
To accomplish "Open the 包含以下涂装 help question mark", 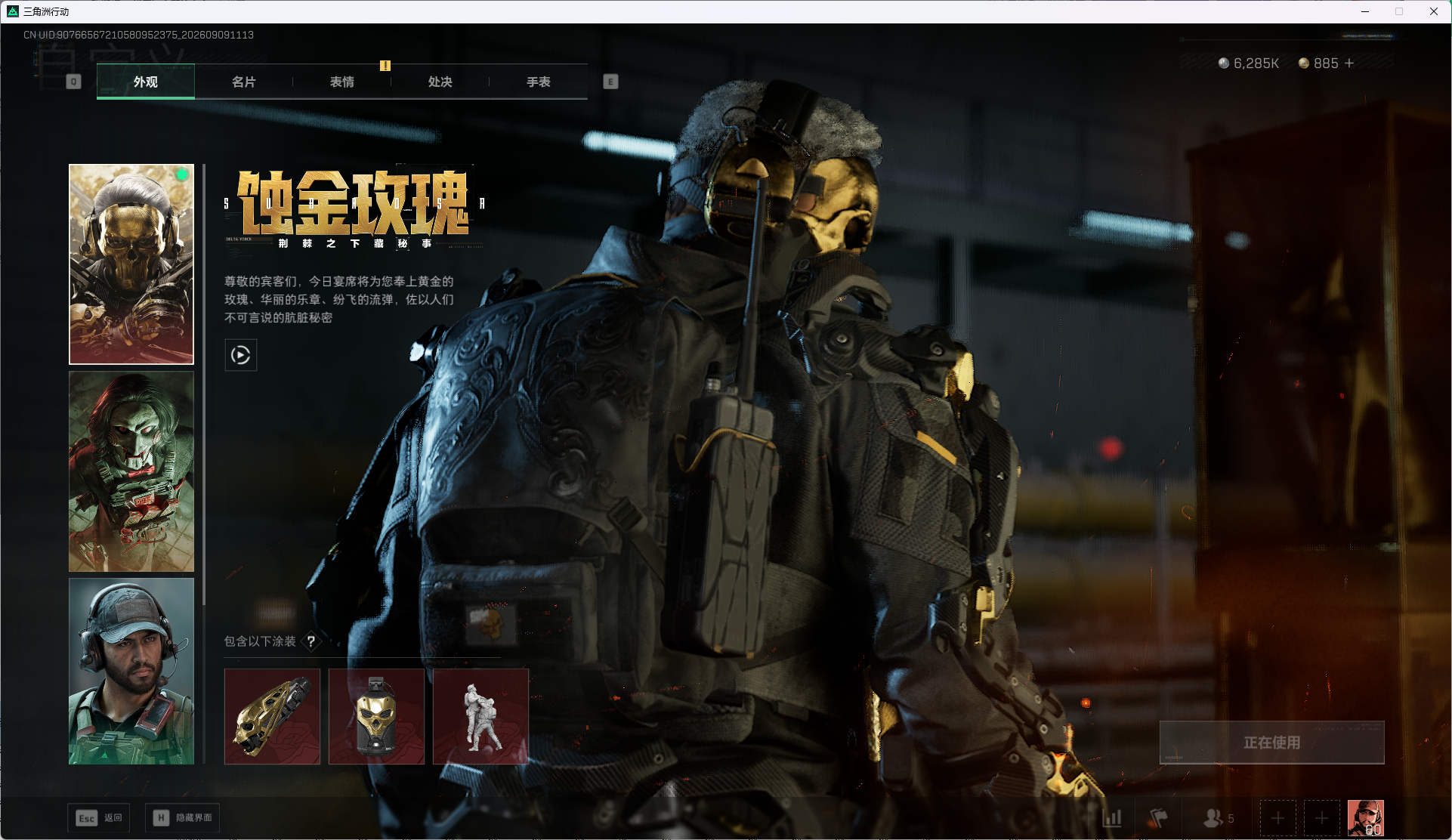I will pyautogui.click(x=310, y=641).
